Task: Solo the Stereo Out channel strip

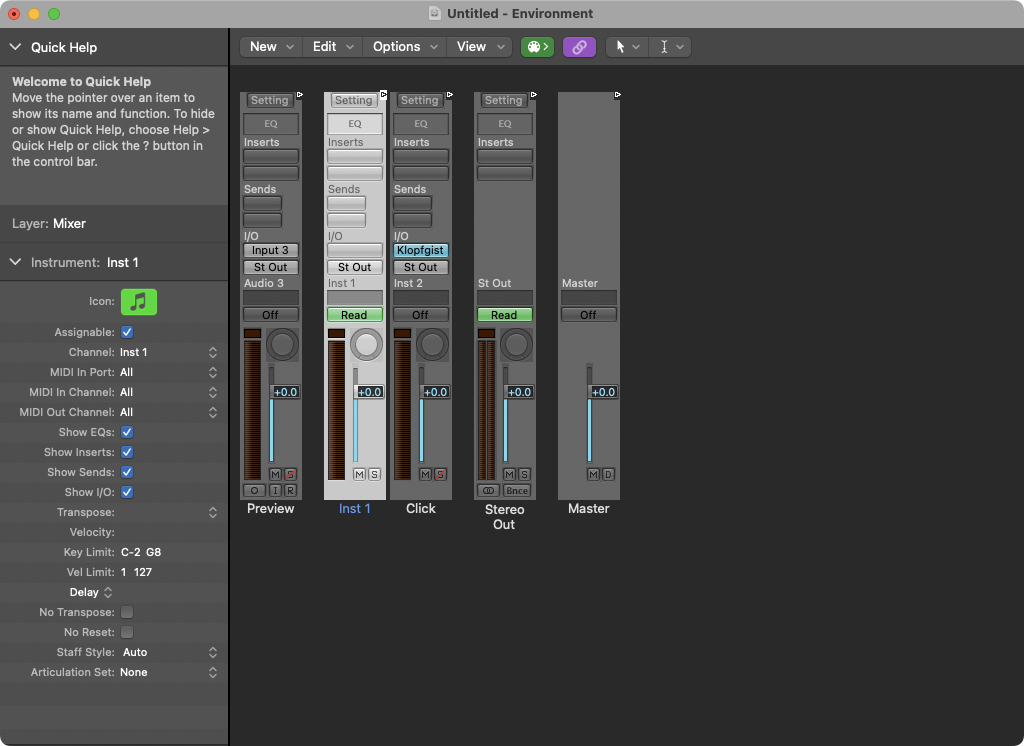Action: coord(524,474)
